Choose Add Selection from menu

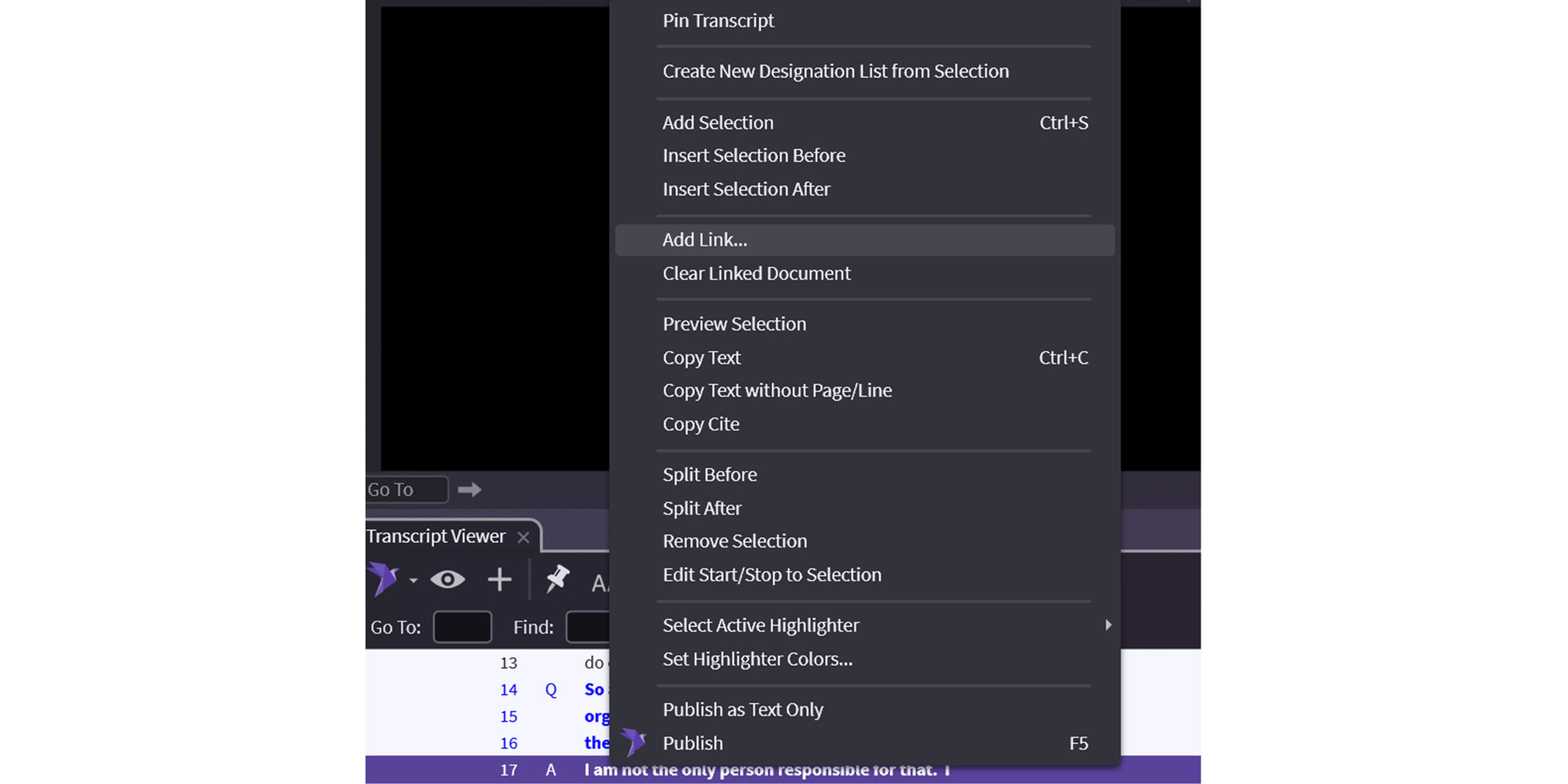coord(718,122)
